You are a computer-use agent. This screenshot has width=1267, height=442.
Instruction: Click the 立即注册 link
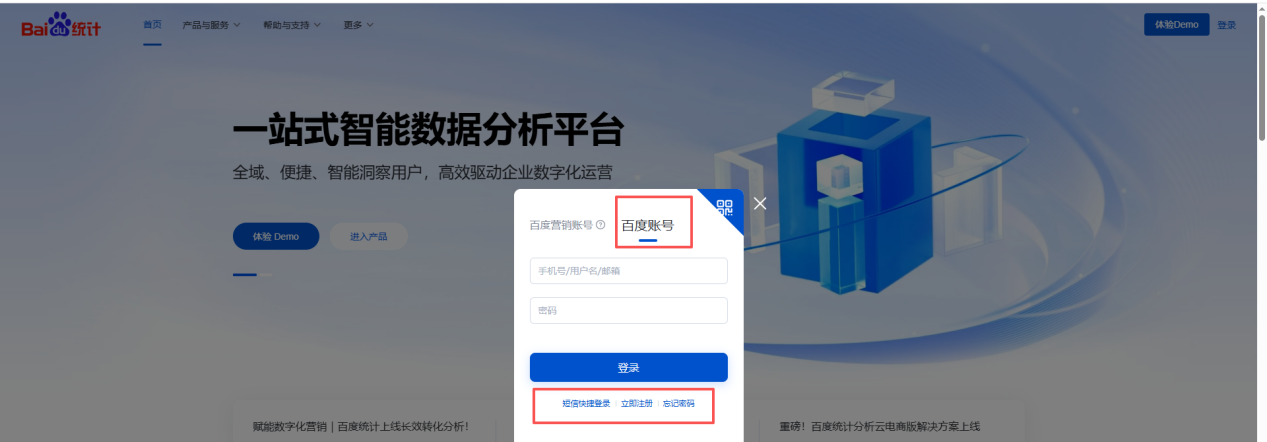point(637,403)
